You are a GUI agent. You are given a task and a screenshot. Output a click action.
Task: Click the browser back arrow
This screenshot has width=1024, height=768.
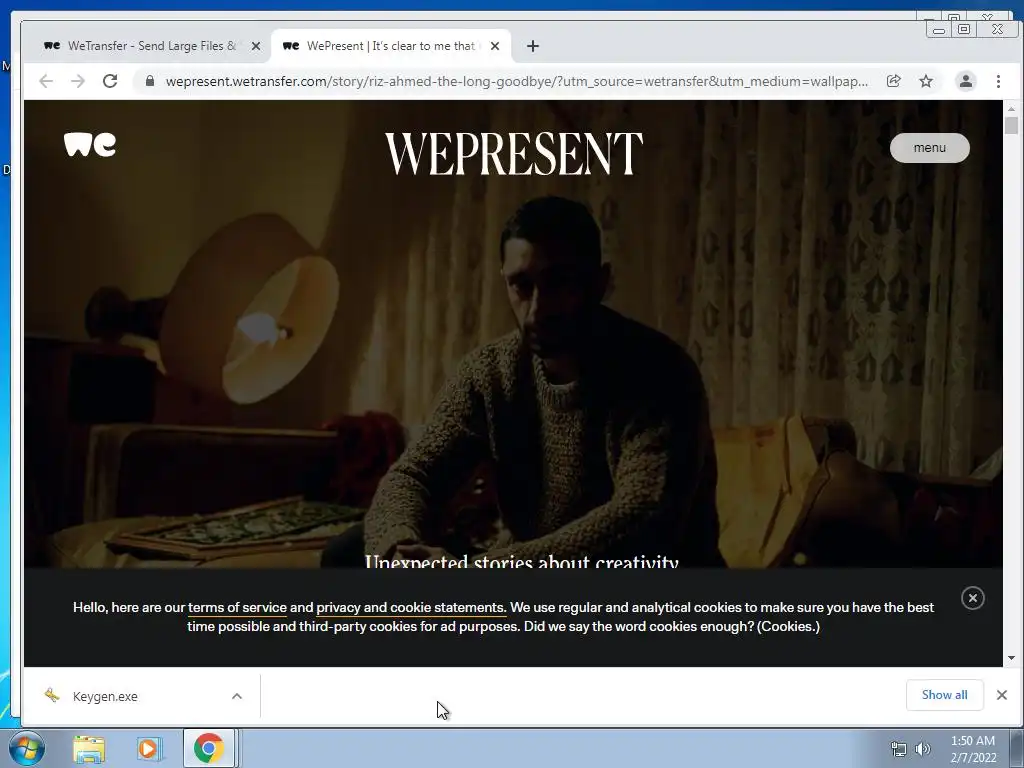coord(46,81)
